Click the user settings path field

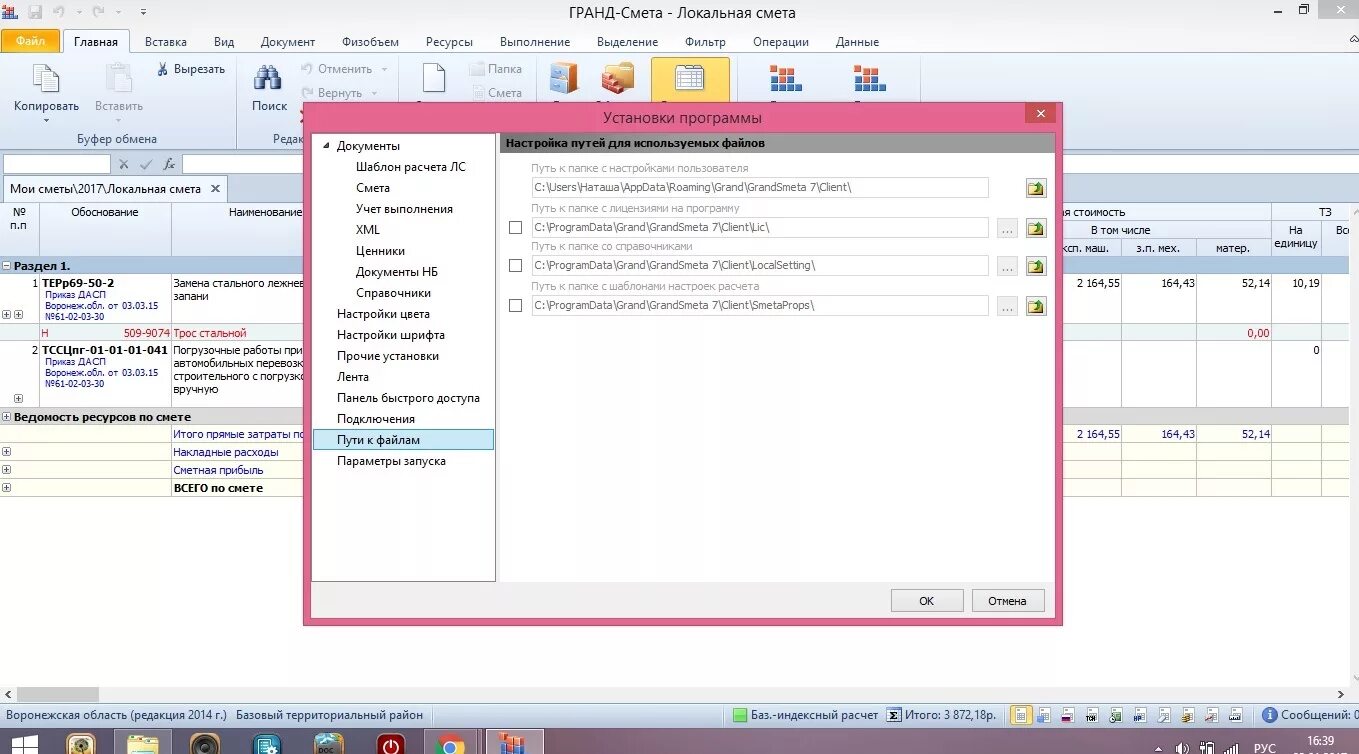[x=759, y=188]
